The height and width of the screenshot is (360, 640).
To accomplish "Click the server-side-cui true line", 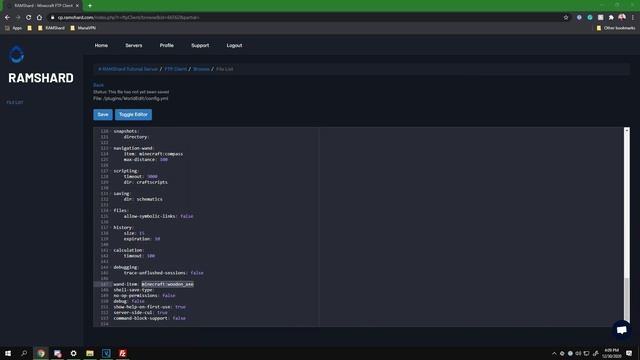I will 140,313.
